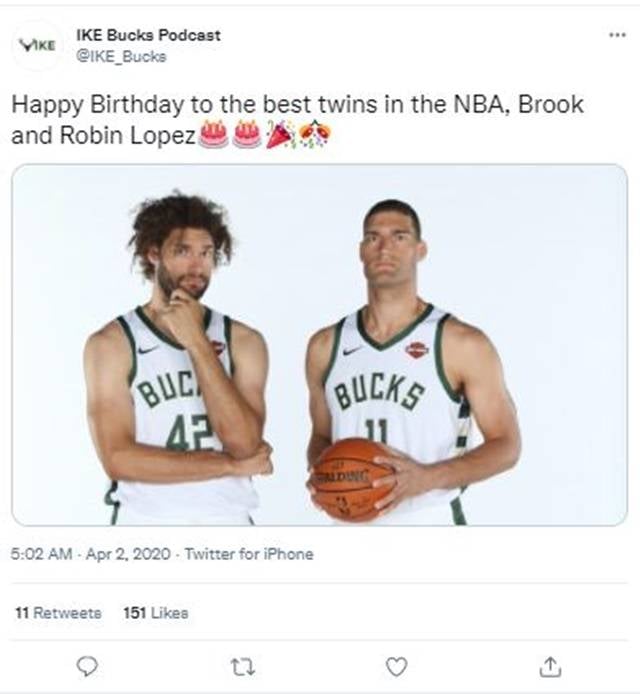Click the Apr 2, 2020 date
The image size is (640, 694).
tap(128, 554)
